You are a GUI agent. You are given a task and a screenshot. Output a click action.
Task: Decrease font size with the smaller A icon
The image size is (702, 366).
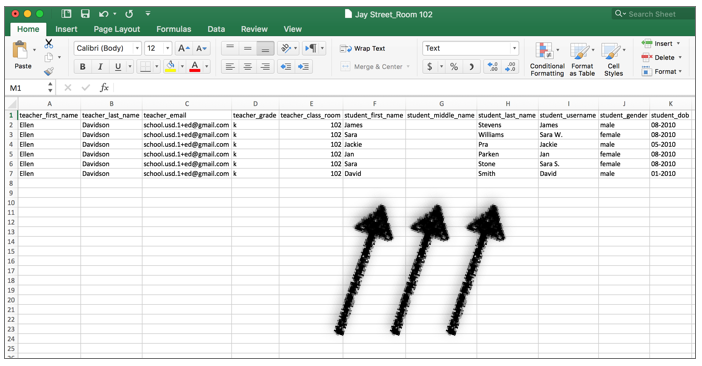tap(201, 48)
